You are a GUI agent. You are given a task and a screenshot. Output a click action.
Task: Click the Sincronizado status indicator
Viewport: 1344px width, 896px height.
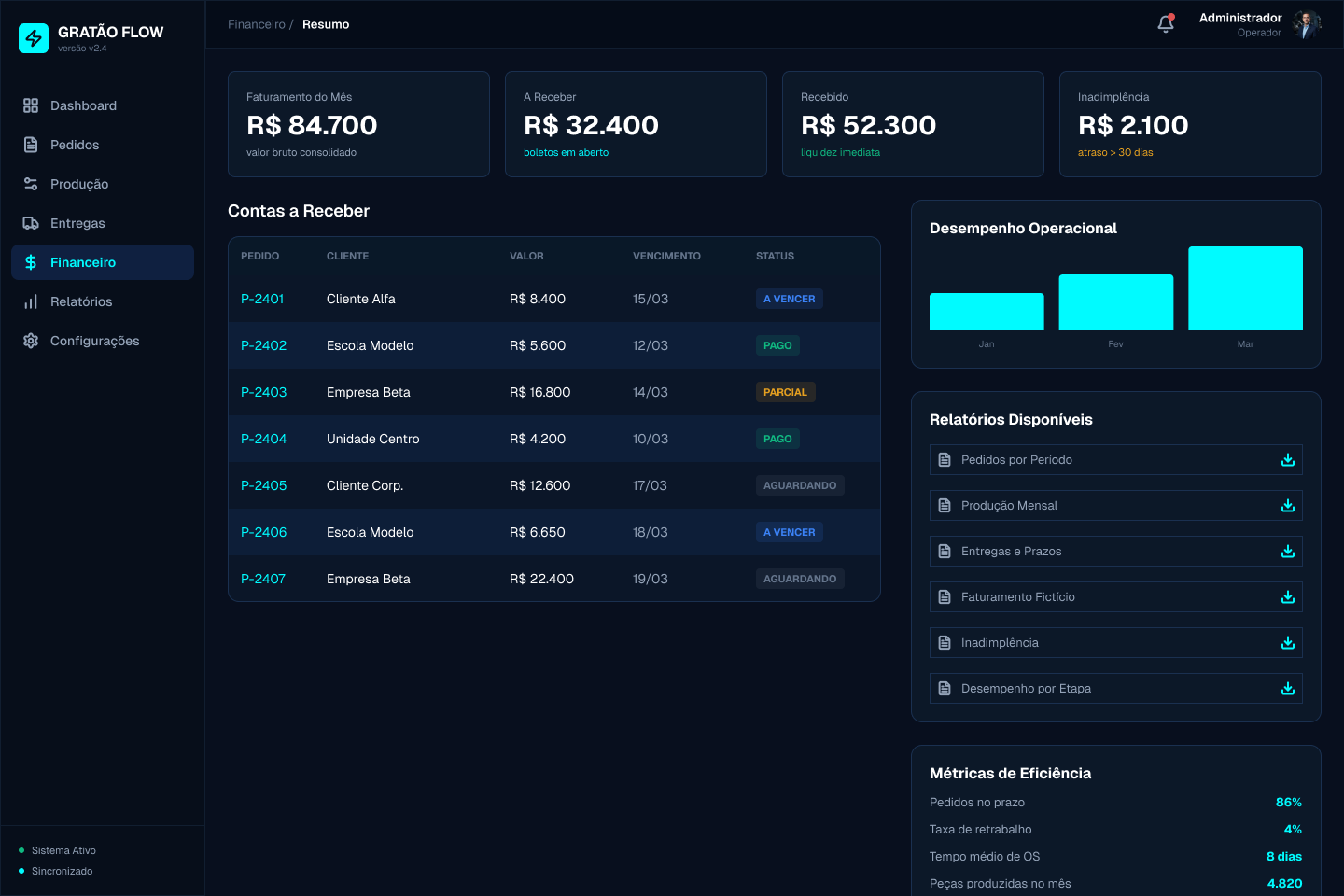tap(55, 871)
